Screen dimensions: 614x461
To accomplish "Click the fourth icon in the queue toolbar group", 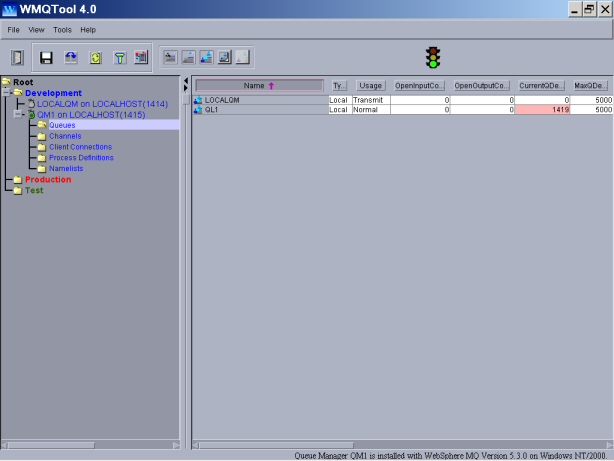I will click(224, 57).
